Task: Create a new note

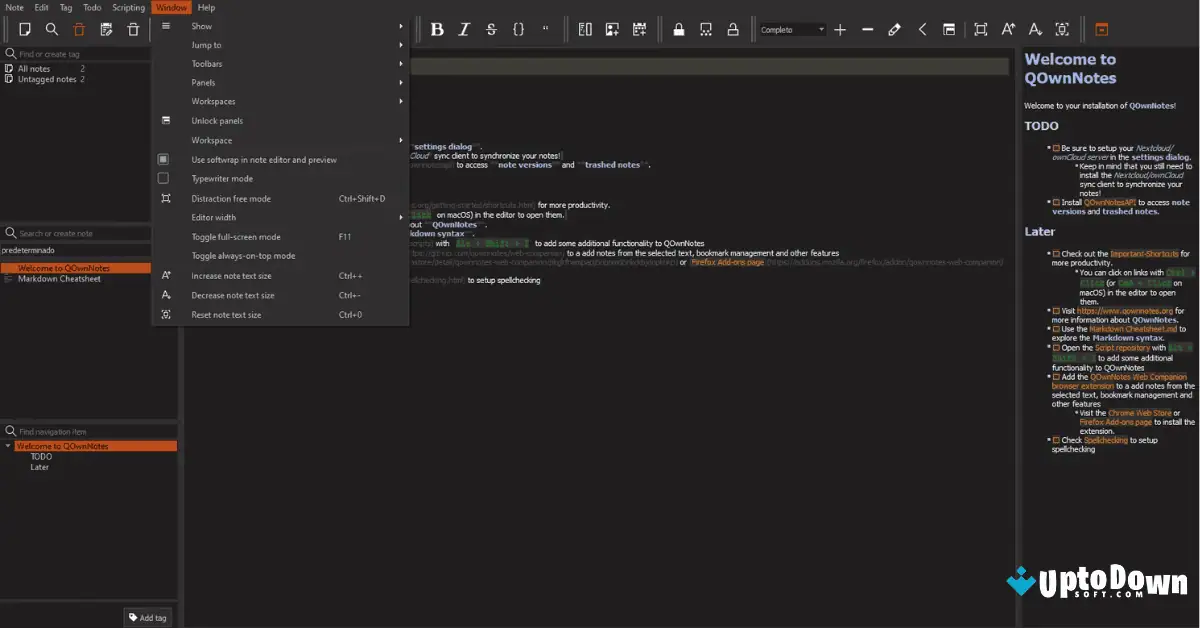Action: (x=24, y=29)
